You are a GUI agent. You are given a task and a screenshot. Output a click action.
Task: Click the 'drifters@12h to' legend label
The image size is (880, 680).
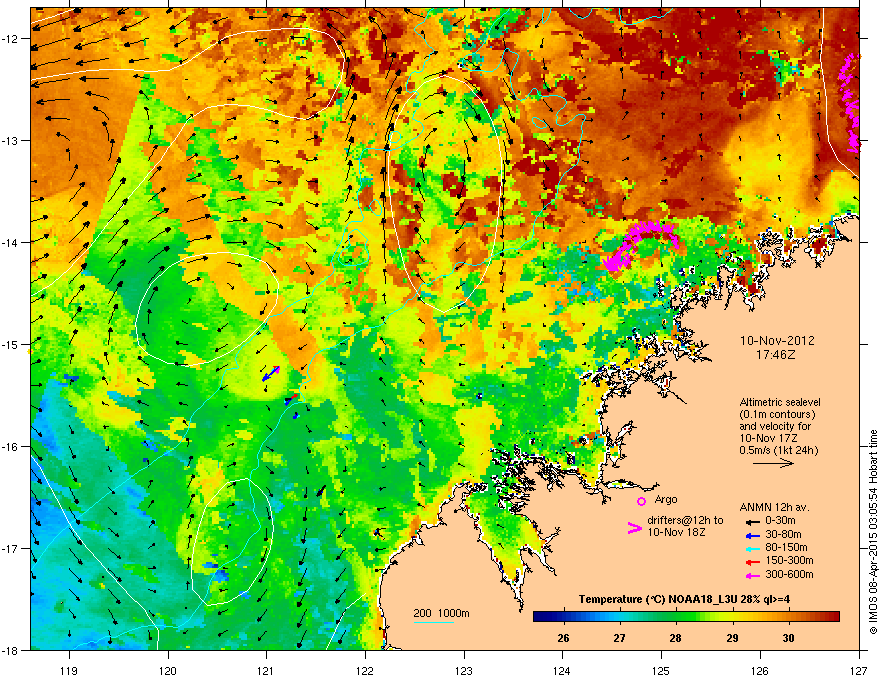tap(685, 521)
